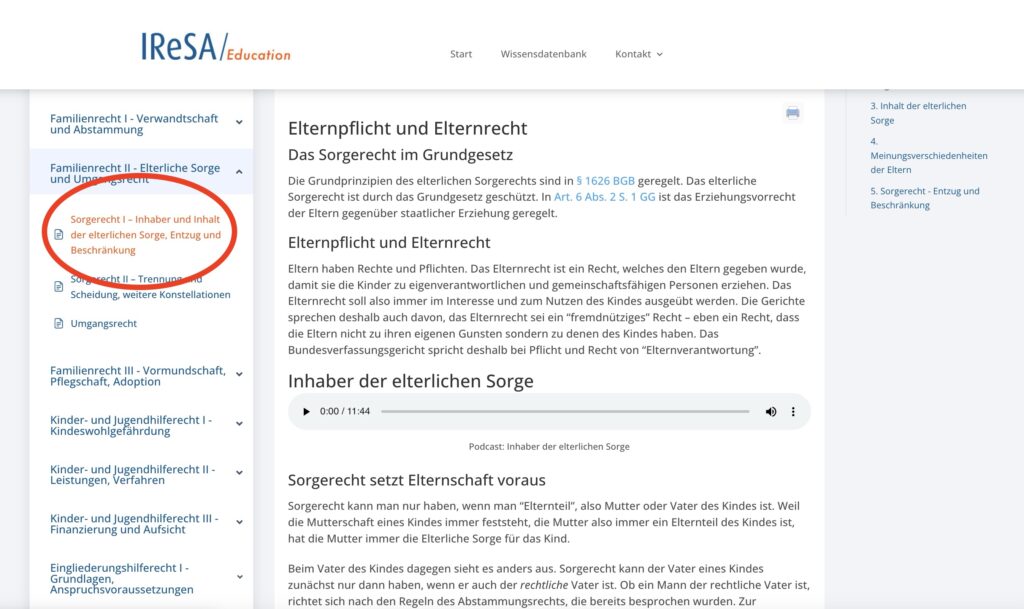Open the Kontakt dropdown menu

tap(638, 54)
